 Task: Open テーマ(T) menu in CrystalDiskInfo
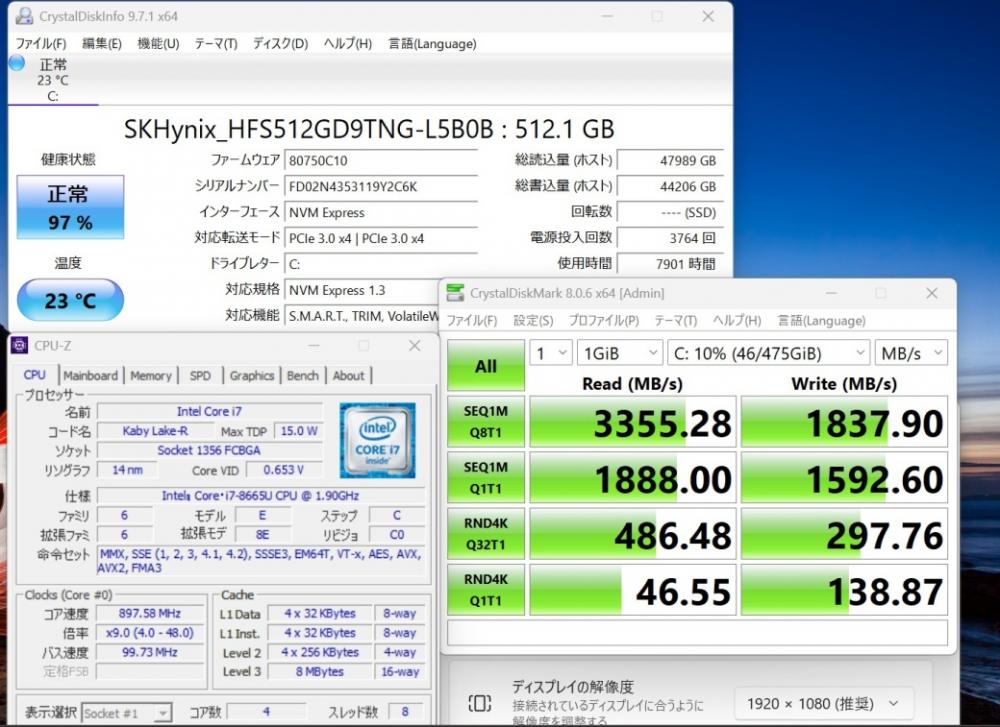216,43
